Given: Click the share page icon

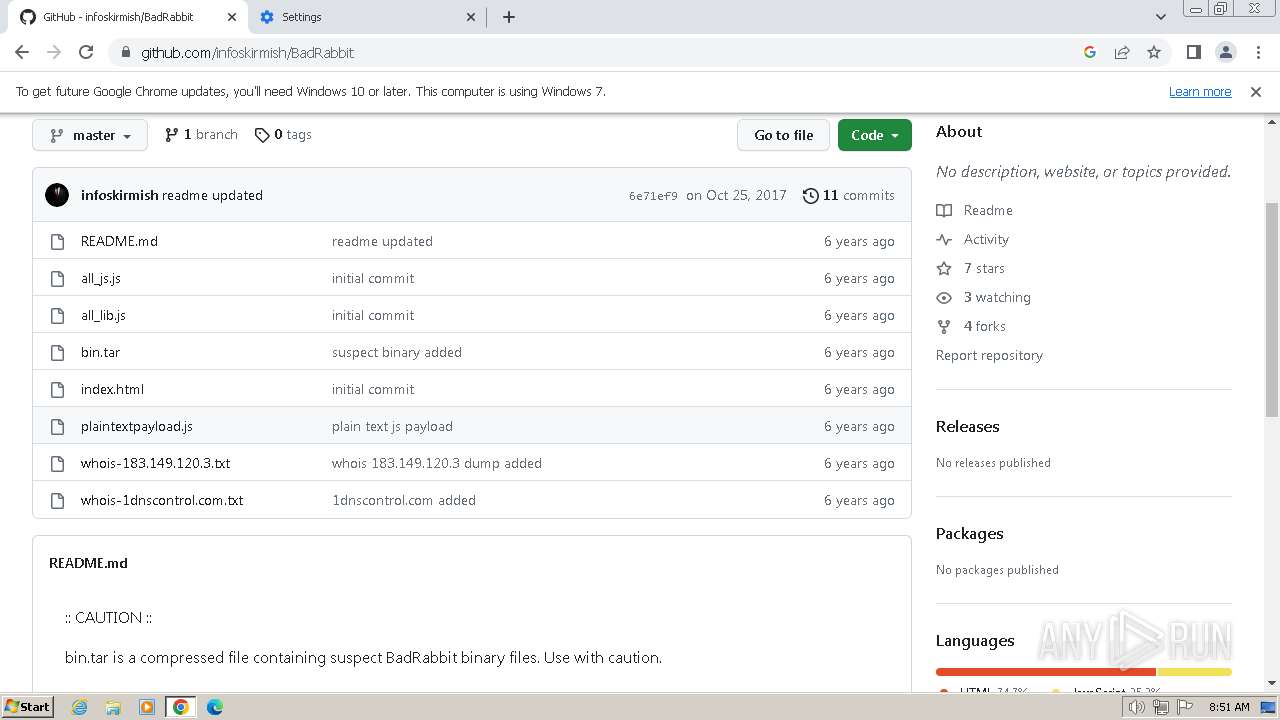Looking at the screenshot, I should point(1122,52).
